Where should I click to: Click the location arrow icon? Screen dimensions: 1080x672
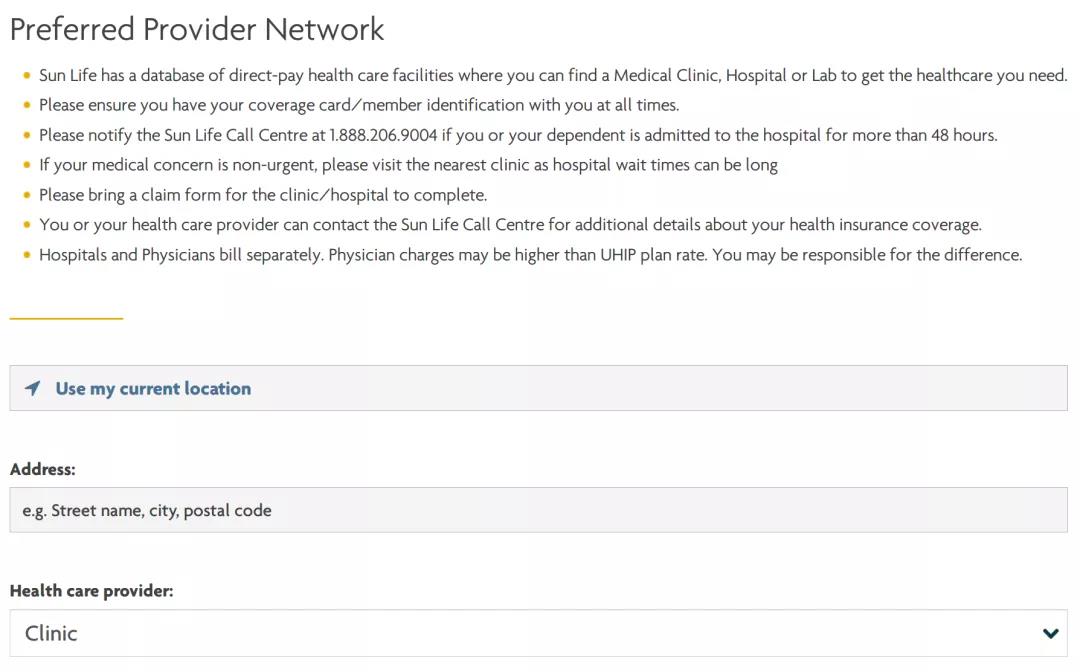[x=33, y=388]
